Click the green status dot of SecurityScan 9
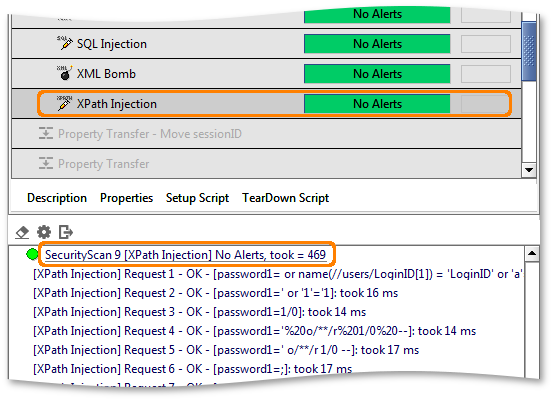Viewport: 553px width, 401px height. tap(32, 254)
